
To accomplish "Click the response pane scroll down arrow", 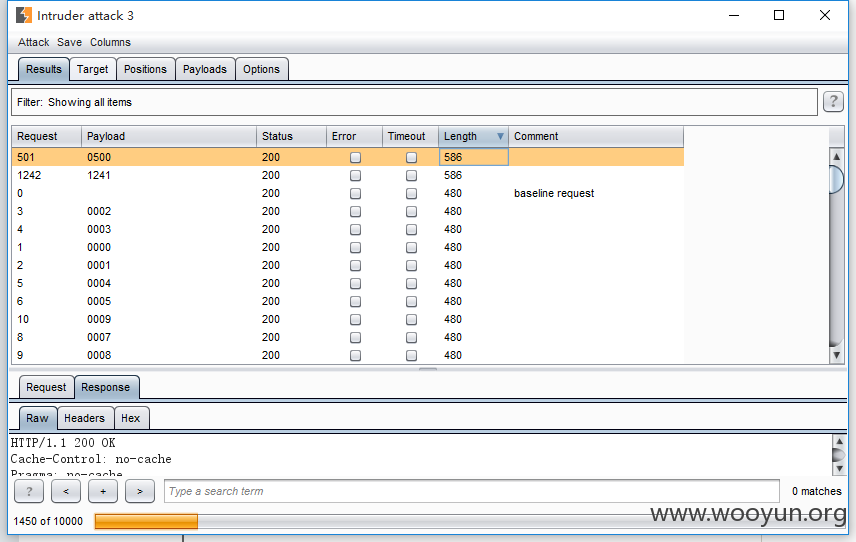I will (x=839, y=468).
